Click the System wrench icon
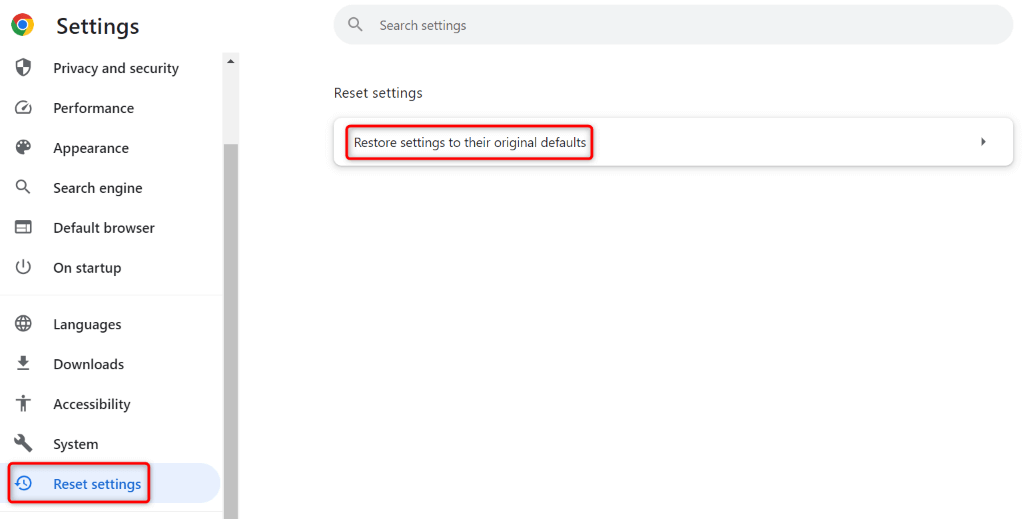The height and width of the screenshot is (519, 1024). pyautogui.click(x=23, y=444)
